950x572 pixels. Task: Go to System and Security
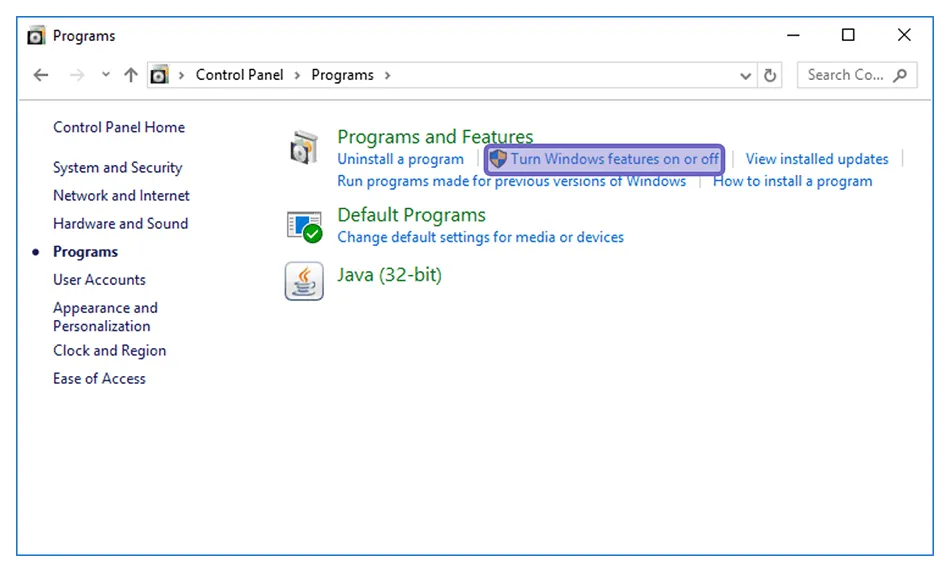coord(118,167)
